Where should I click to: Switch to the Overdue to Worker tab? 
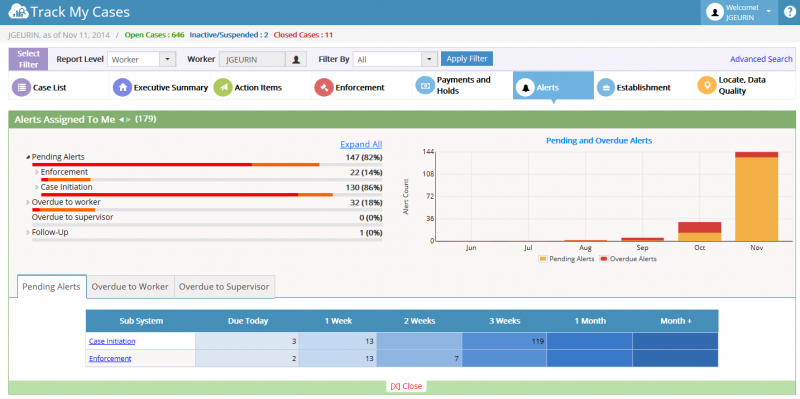pyautogui.click(x=130, y=287)
